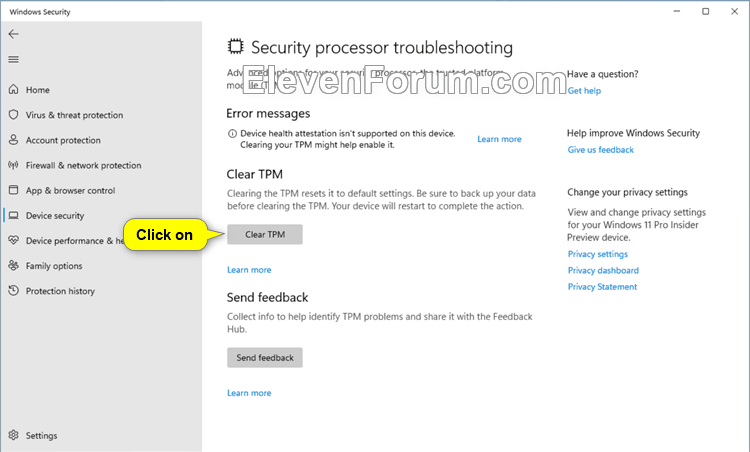Viewport: 750px width, 452px height.
Task: Open Firewall & network protection page
Action: 83,165
